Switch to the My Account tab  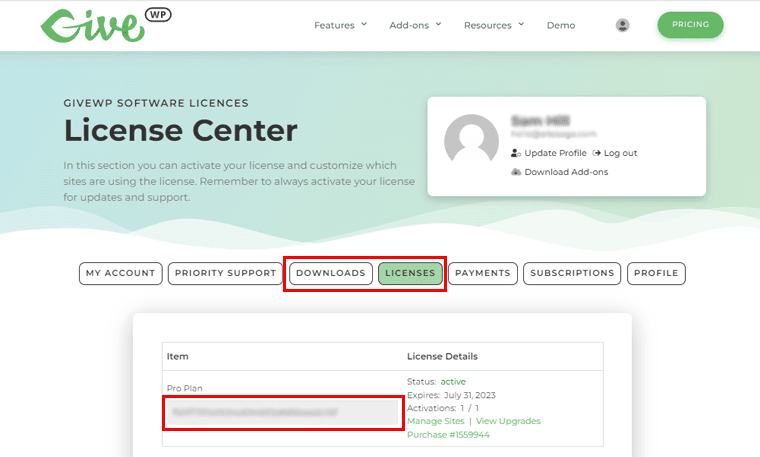(x=121, y=273)
